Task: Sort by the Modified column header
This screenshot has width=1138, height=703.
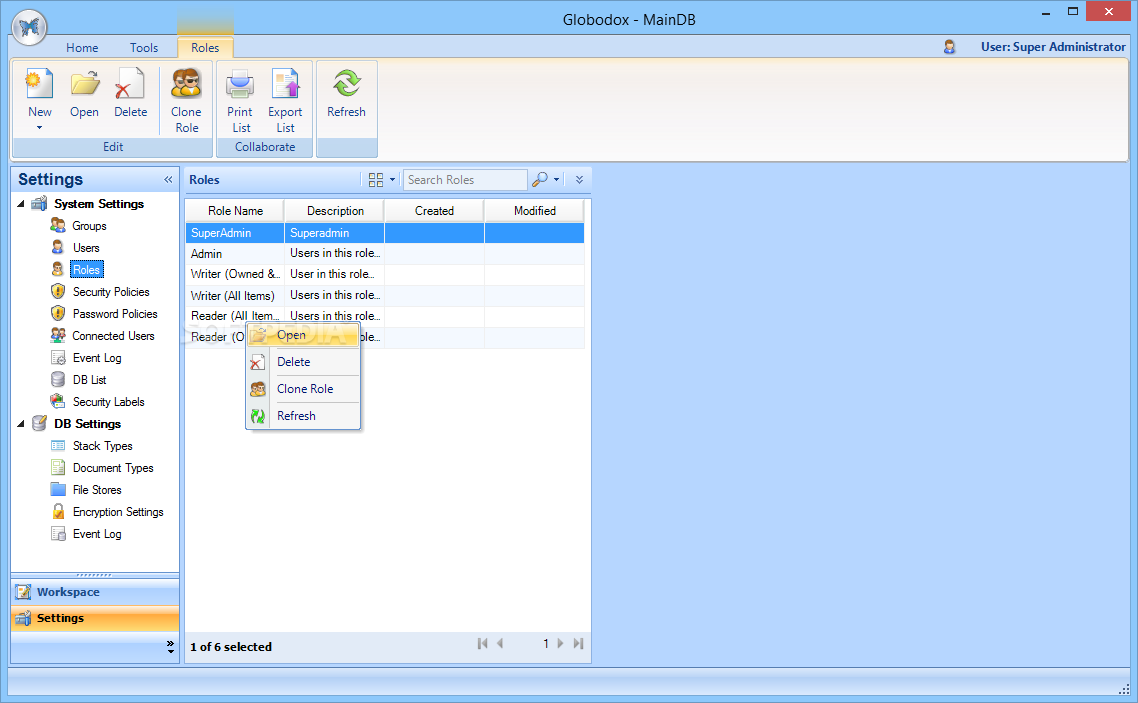Action: point(534,210)
